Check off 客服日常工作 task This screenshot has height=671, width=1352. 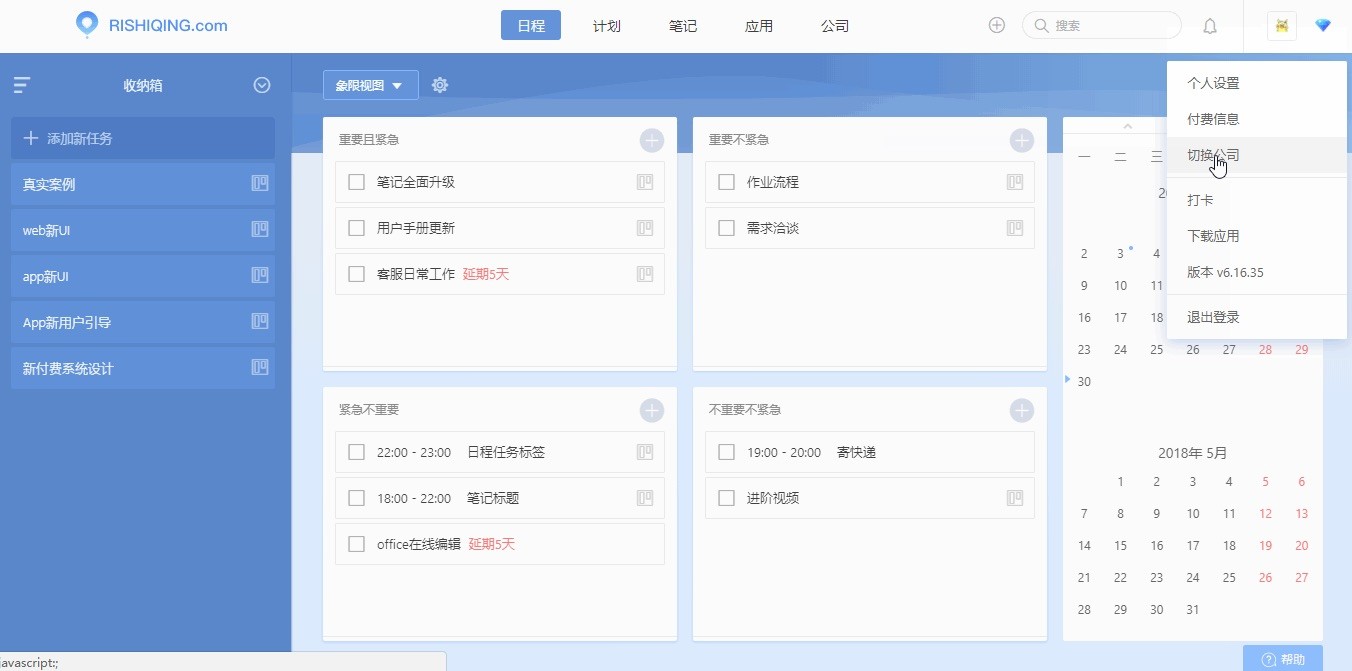(356, 274)
